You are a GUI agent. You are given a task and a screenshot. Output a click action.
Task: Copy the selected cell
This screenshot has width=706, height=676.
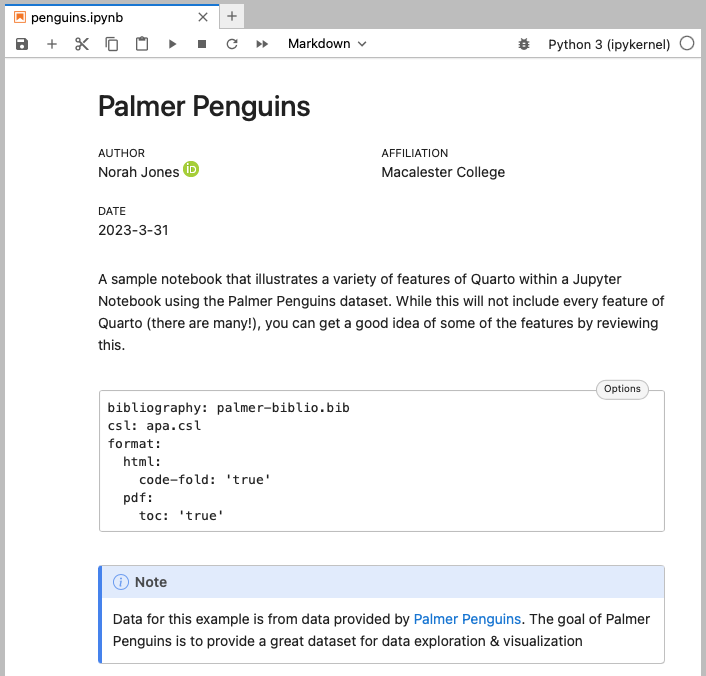[112, 44]
